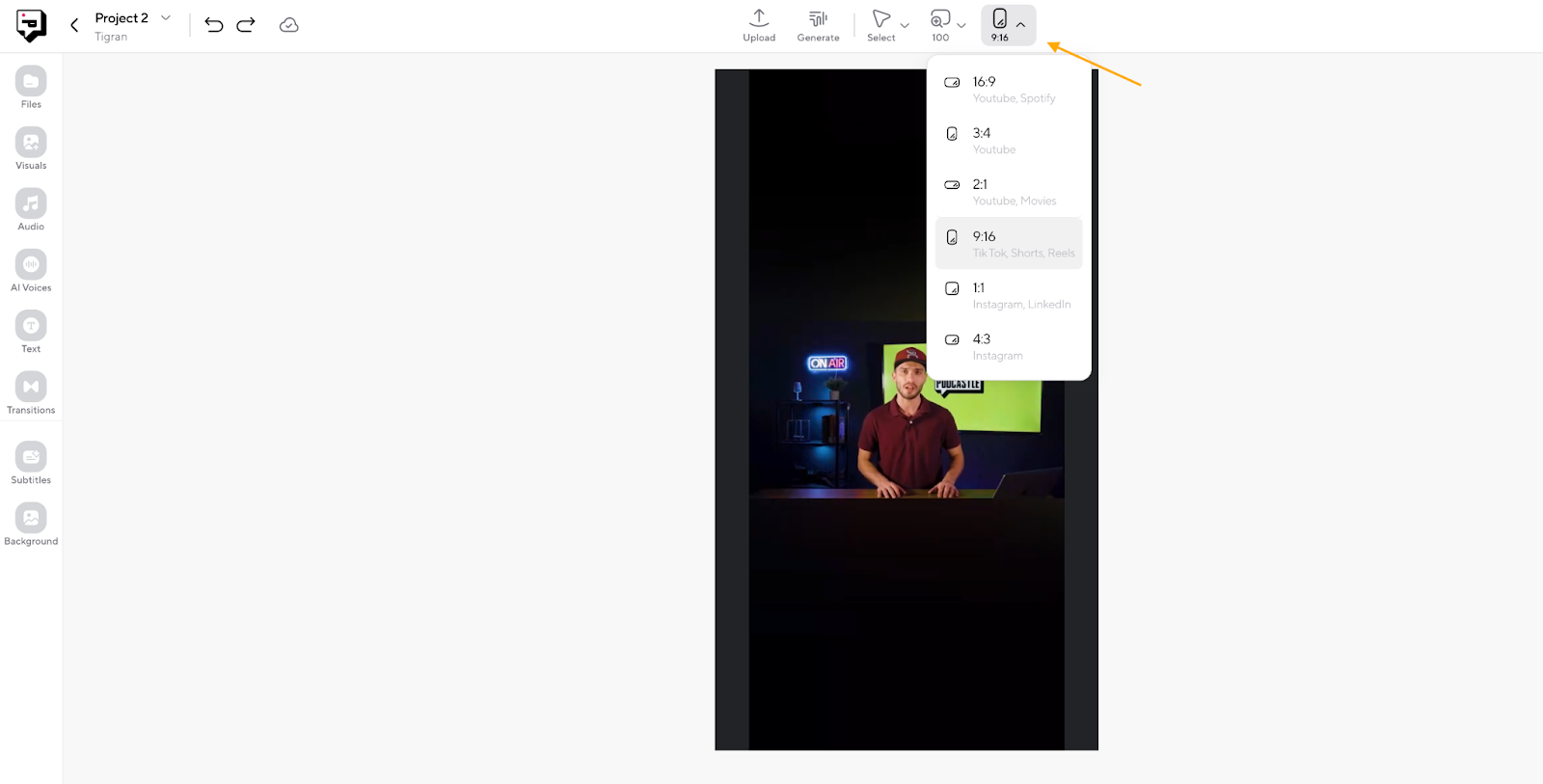This screenshot has height=784, width=1543.
Task: Redo the last action
Action: point(246,25)
